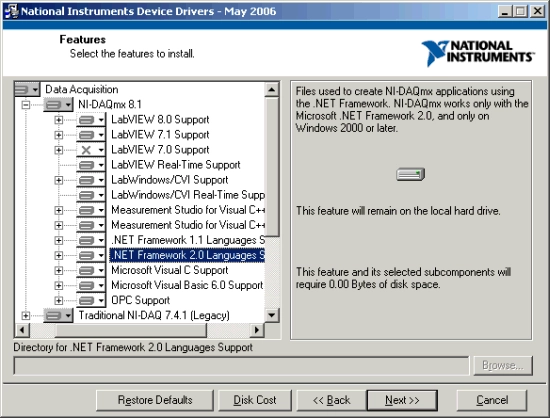
Task: Select .NET Framework 1.1 Languages label
Action: [188, 240]
